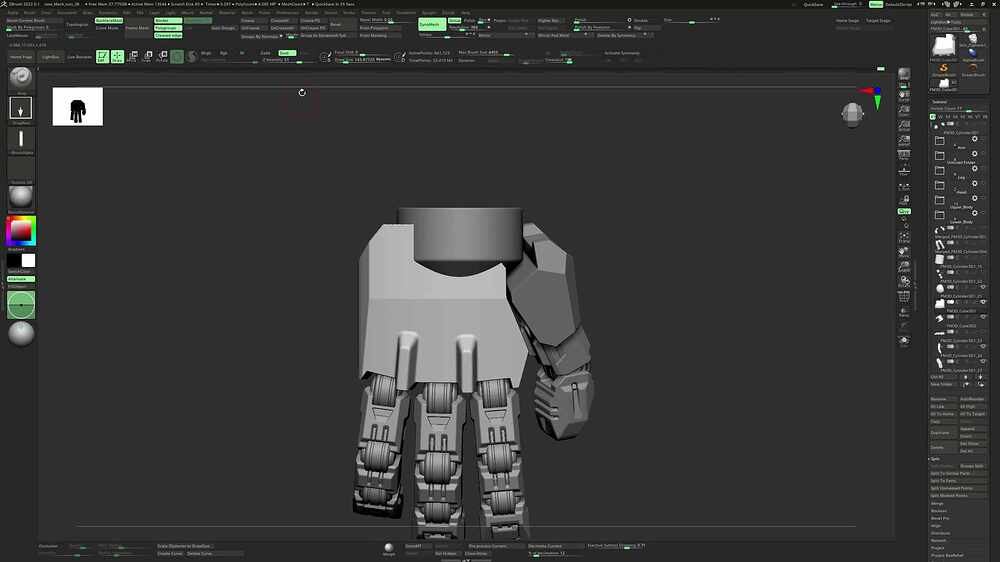Toggle Solo mode icon

(x=904, y=341)
